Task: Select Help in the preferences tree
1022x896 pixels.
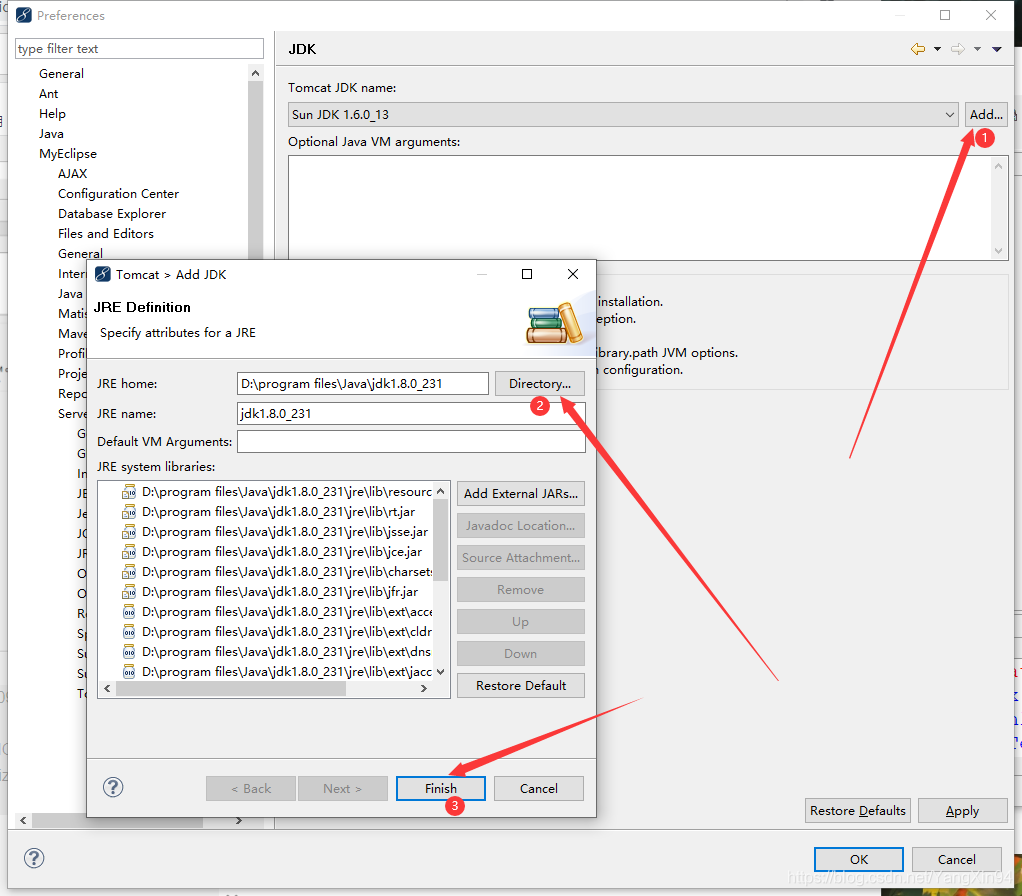Action: 52,113
